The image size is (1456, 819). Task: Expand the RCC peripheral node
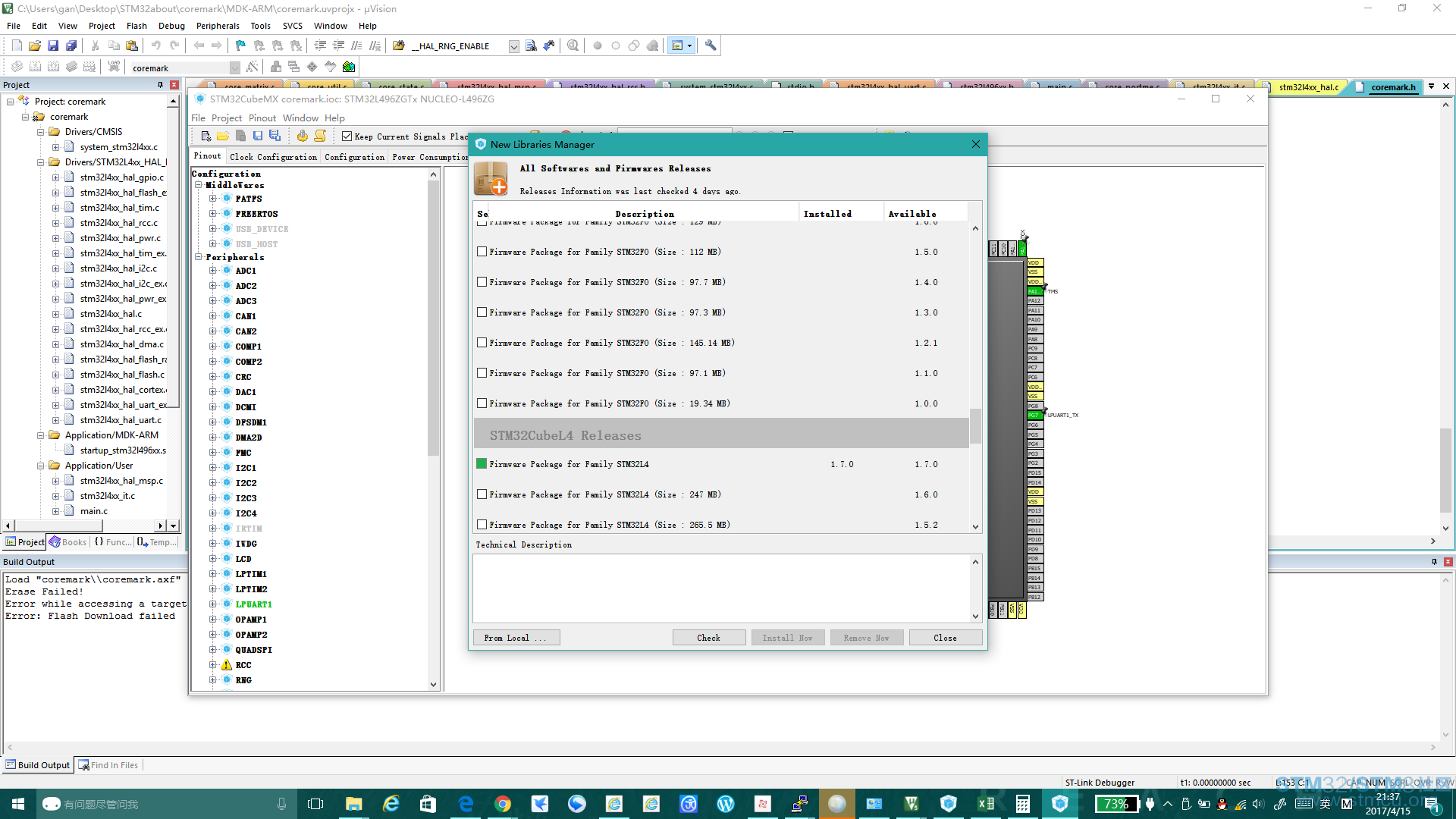pyautogui.click(x=212, y=665)
